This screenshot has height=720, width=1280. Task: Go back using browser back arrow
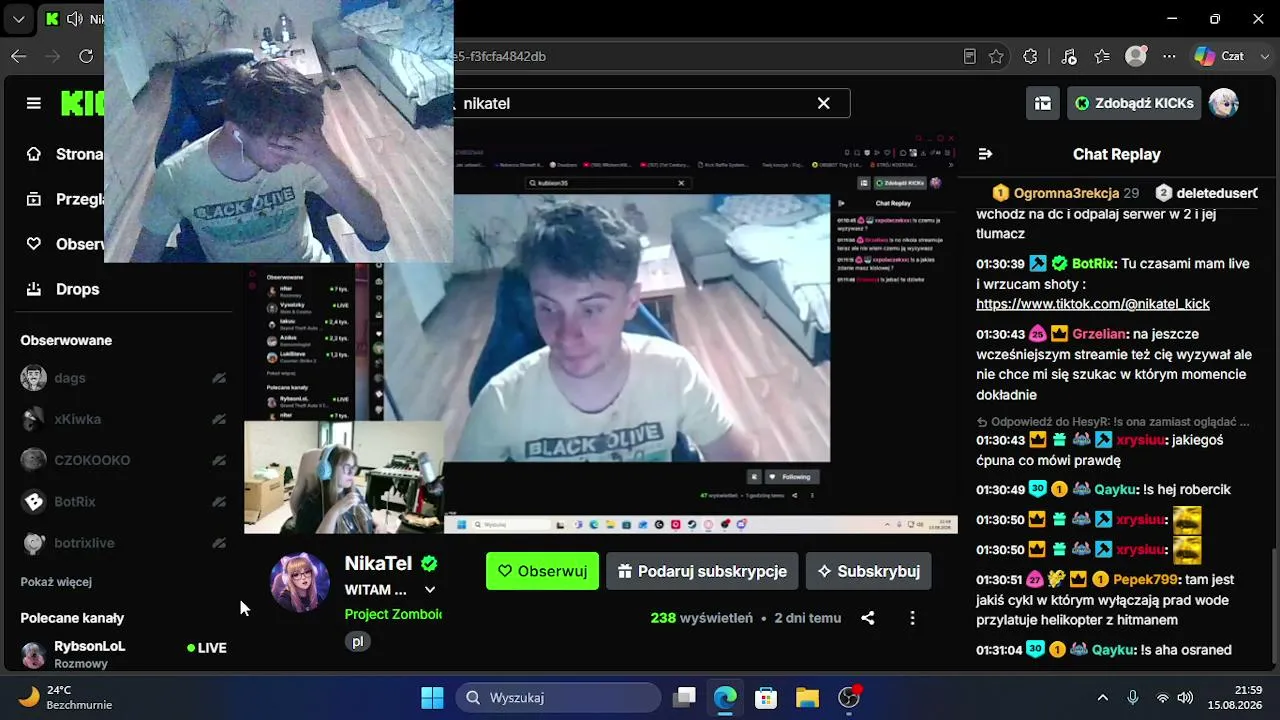click(19, 56)
